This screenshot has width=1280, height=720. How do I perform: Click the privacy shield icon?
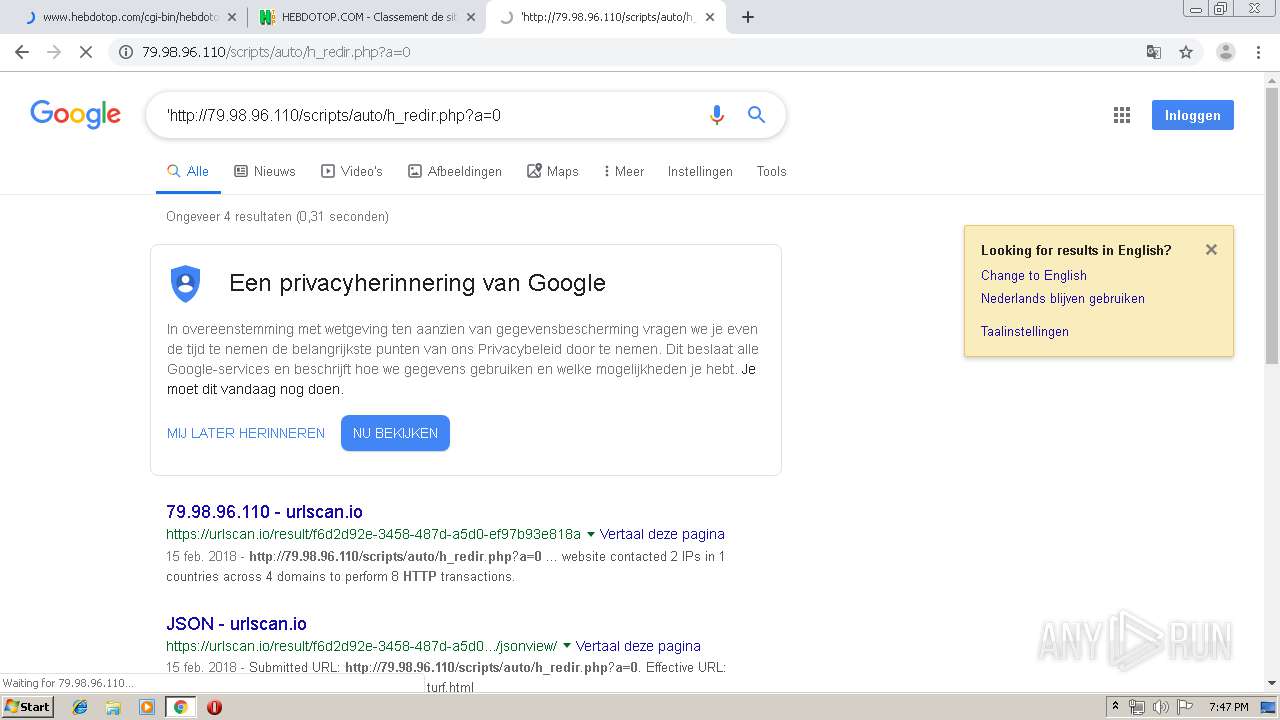(185, 283)
